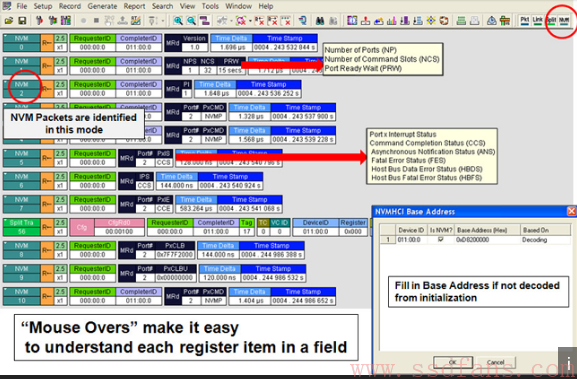Click the Register 0x000 field
The height and width of the screenshot is (379, 577).
(353, 227)
